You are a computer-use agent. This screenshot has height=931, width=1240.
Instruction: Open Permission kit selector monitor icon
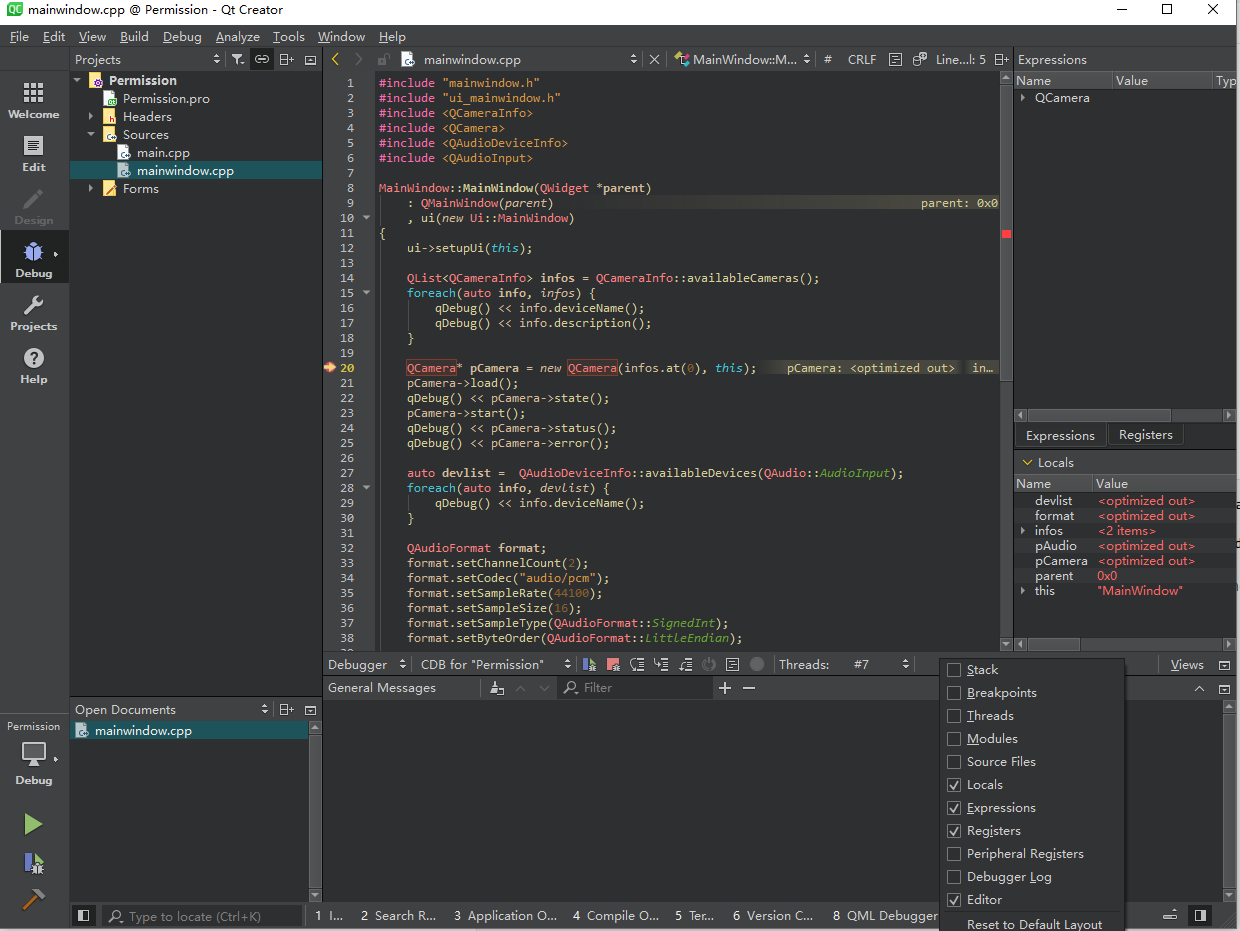pyautogui.click(x=34, y=754)
